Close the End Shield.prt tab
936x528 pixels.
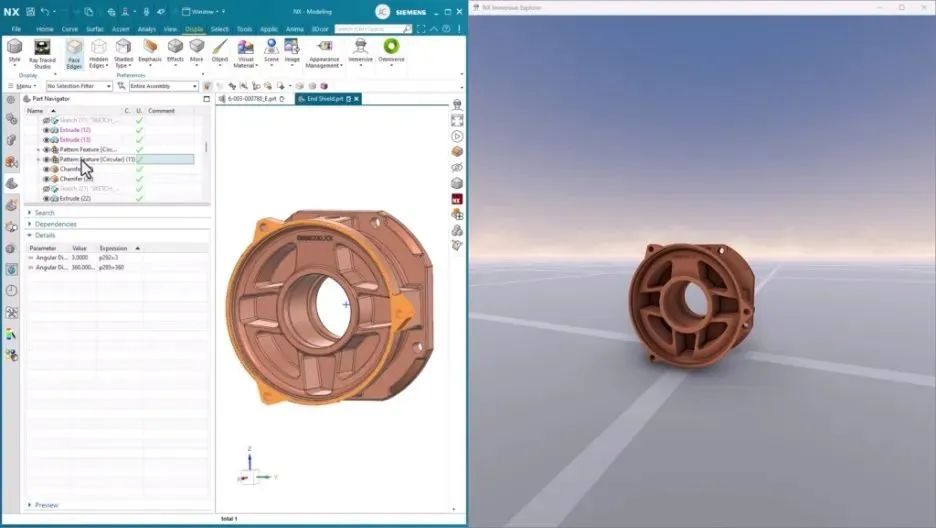click(x=356, y=99)
